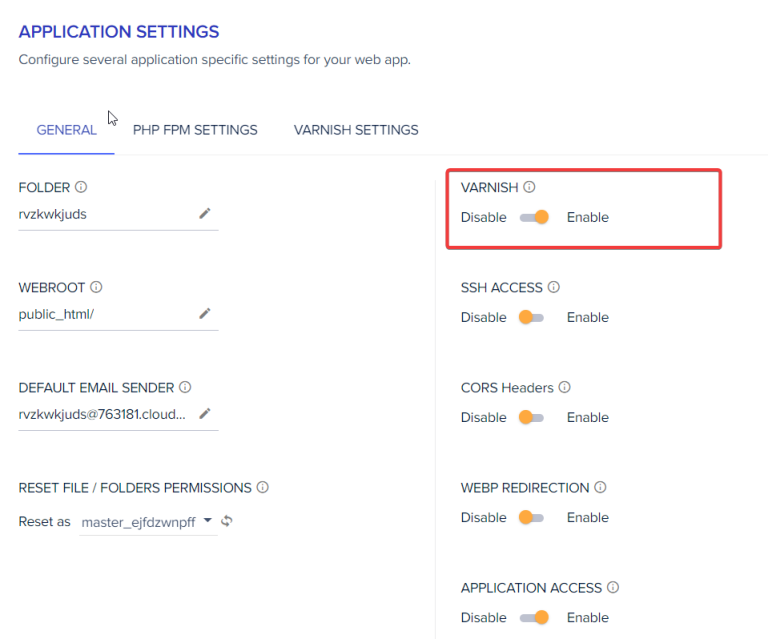Click the 'Reset as' label
Image resolution: width=768 pixels, height=639 pixels.
coord(45,522)
